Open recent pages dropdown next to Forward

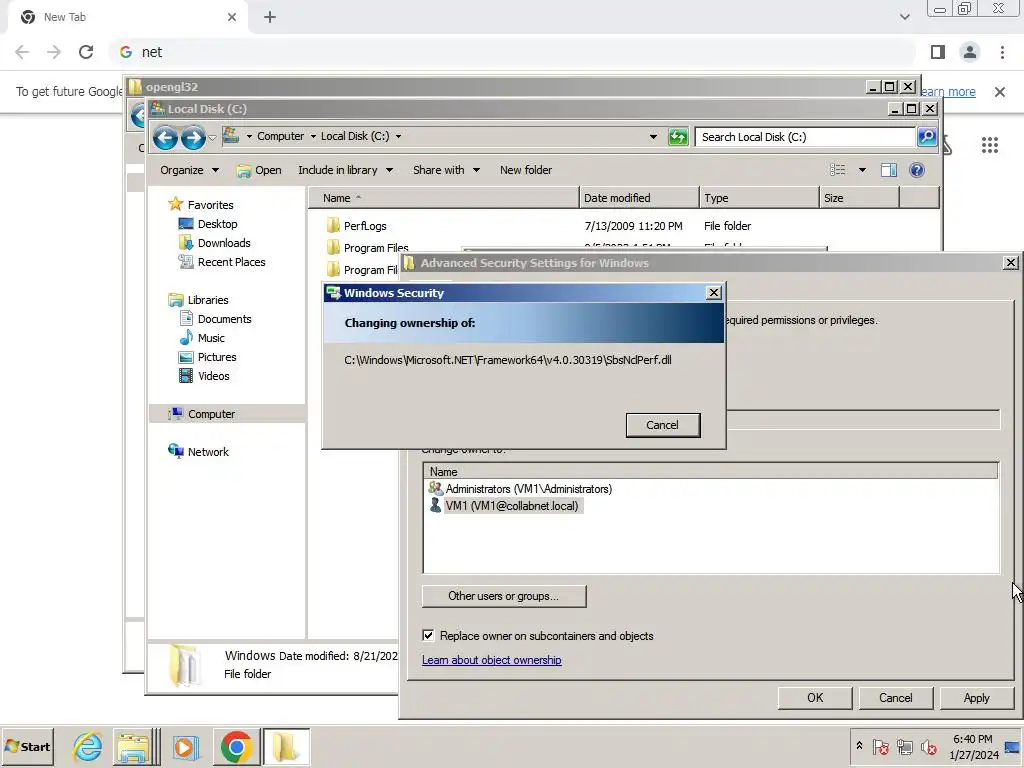coord(212,138)
